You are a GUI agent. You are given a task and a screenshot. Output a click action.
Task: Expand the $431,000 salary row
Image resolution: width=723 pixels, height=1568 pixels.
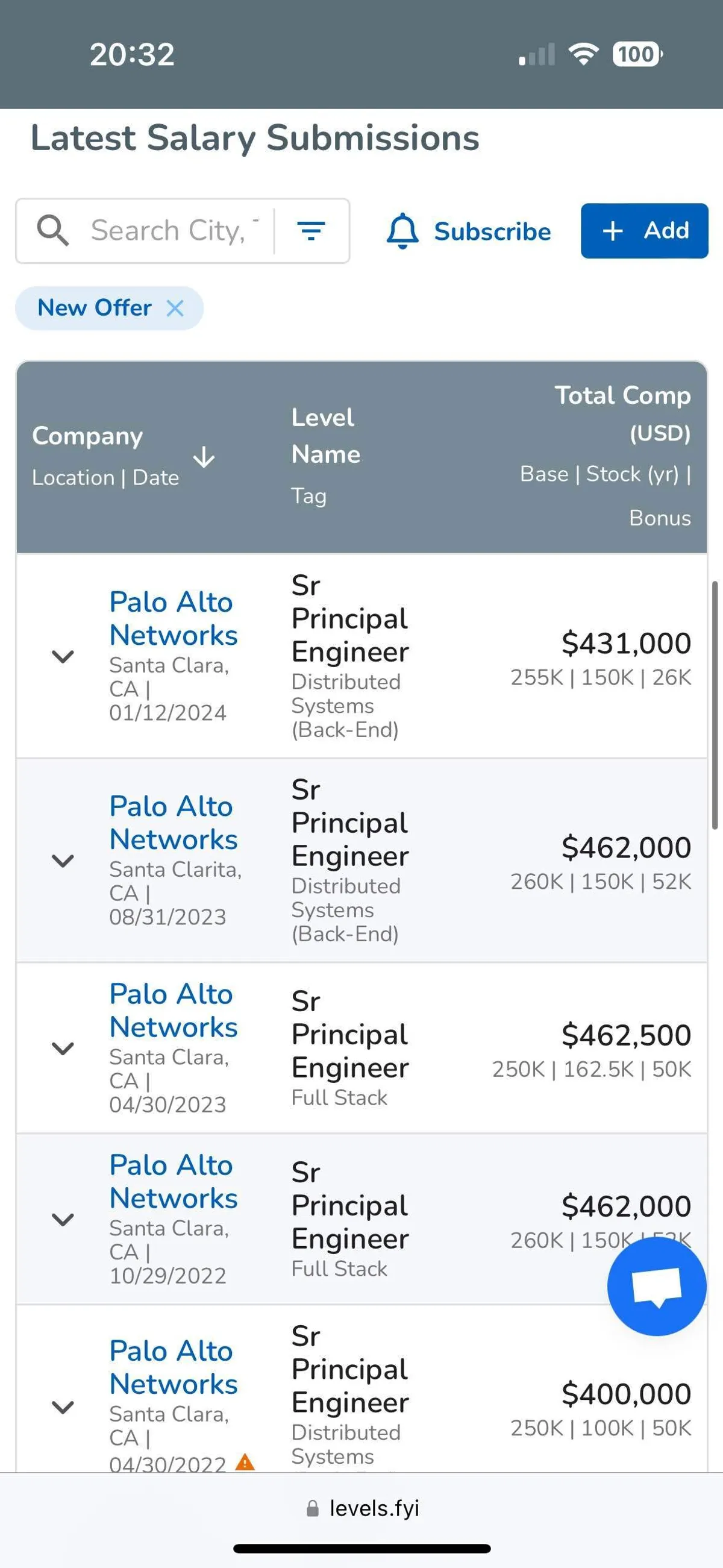pyautogui.click(x=63, y=656)
